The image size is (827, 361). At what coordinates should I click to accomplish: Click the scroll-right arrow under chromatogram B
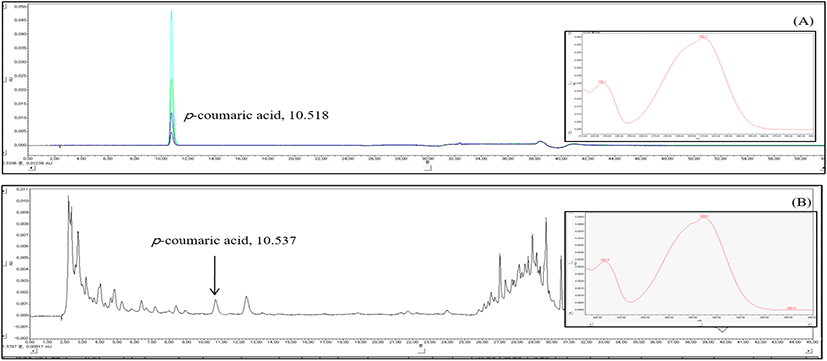click(810, 349)
